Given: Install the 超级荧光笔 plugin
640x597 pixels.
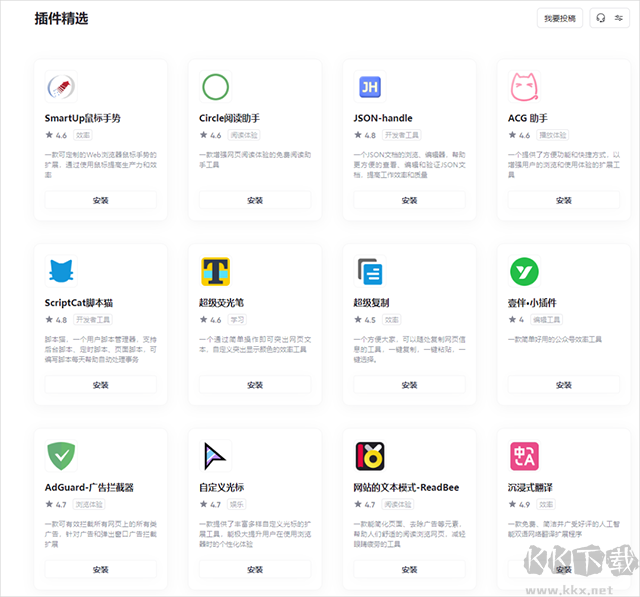Looking at the screenshot, I should point(255,385).
